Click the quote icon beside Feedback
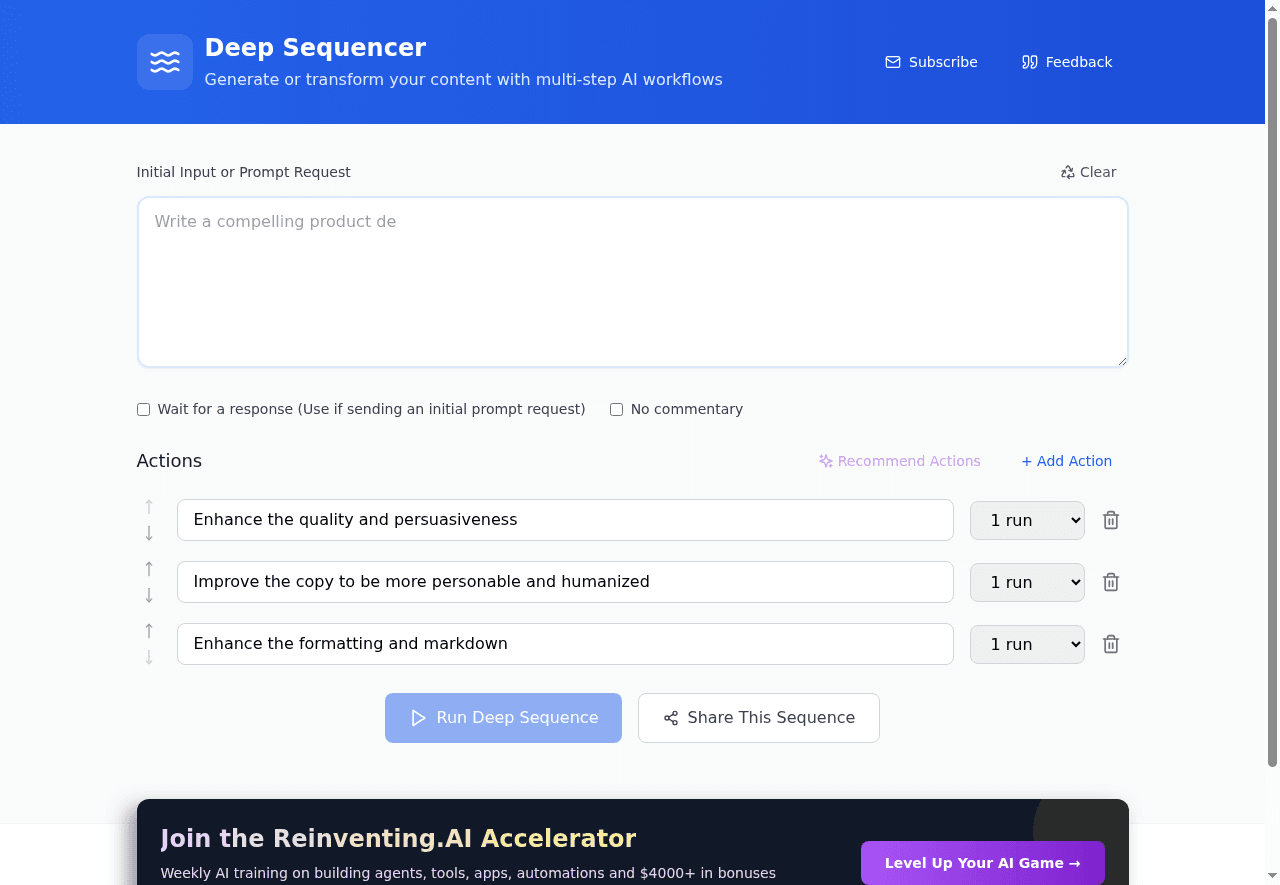 pyautogui.click(x=1029, y=62)
